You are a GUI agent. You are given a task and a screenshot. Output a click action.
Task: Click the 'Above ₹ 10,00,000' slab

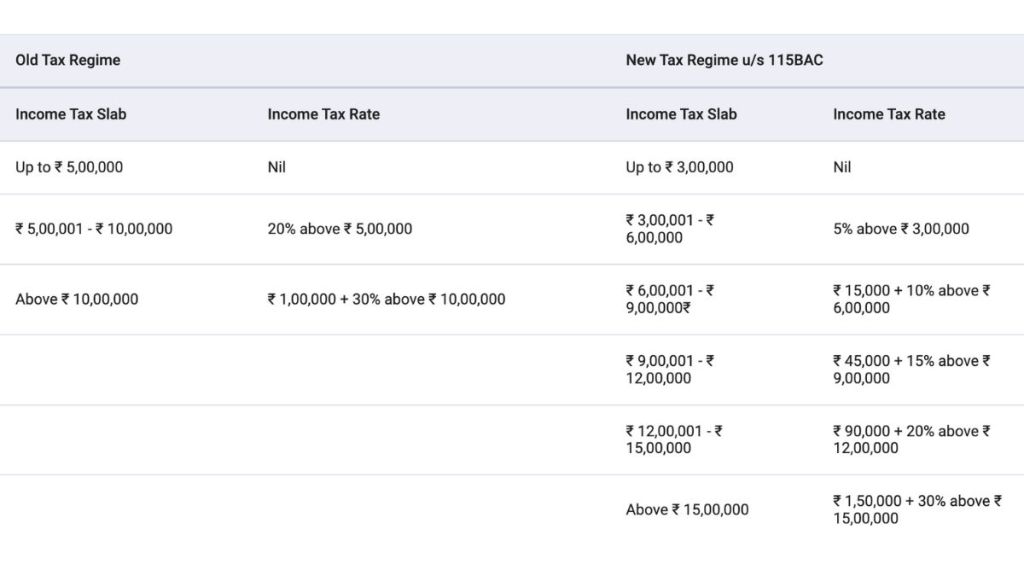(x=76, y=299)
